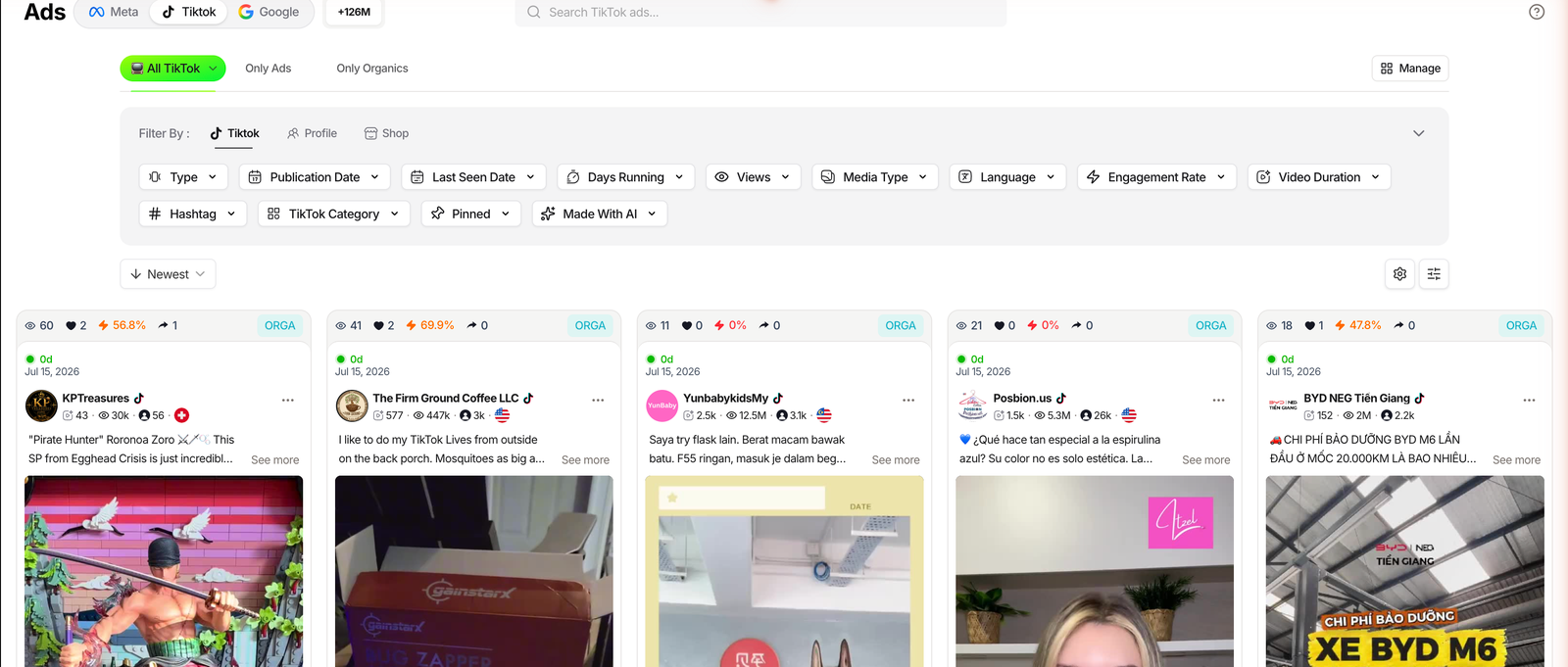The image size is (1568, 667).
Task: Click TikTok icon next to Posbion.us name
Action: pos(1061,399)
